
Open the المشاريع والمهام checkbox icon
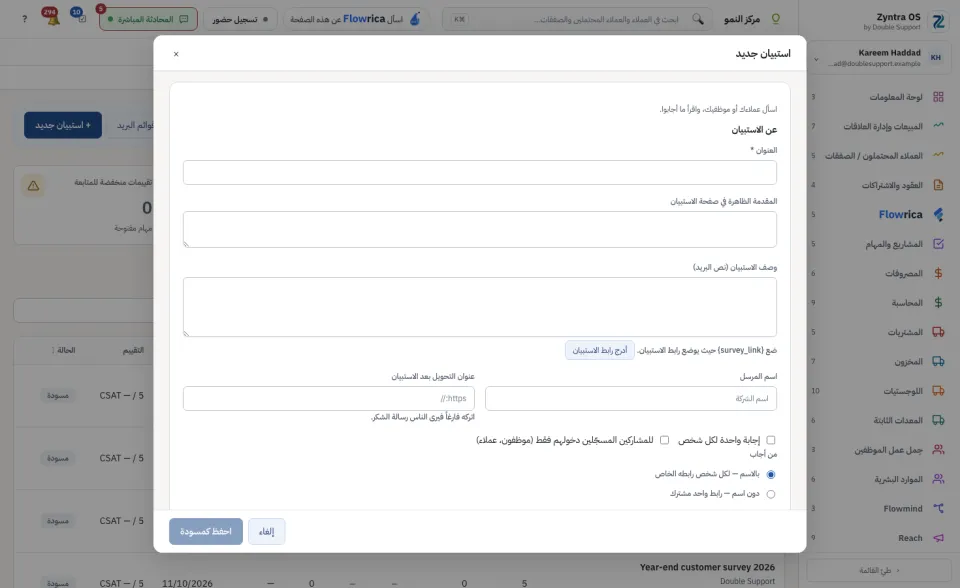pyautogui.click(x=938, y=244)
